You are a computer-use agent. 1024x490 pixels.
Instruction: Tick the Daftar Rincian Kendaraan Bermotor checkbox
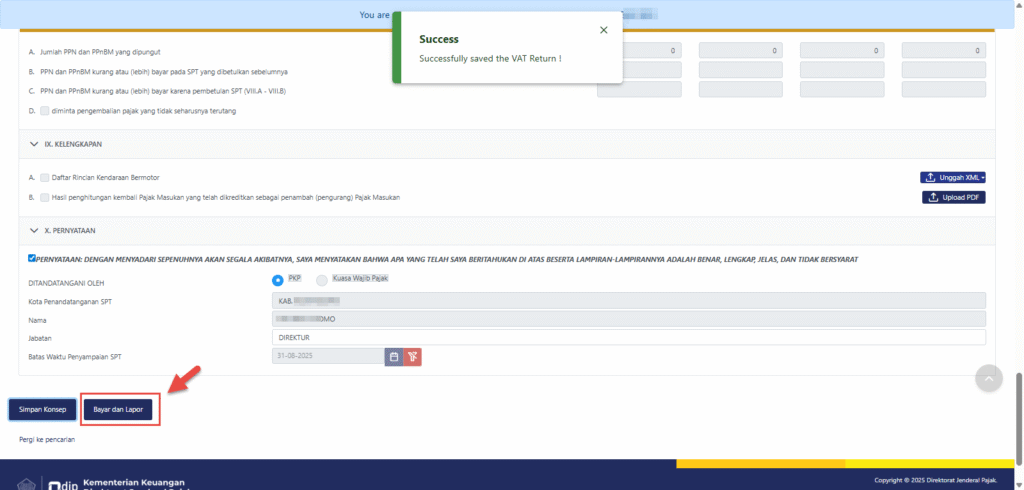(45, 177)
